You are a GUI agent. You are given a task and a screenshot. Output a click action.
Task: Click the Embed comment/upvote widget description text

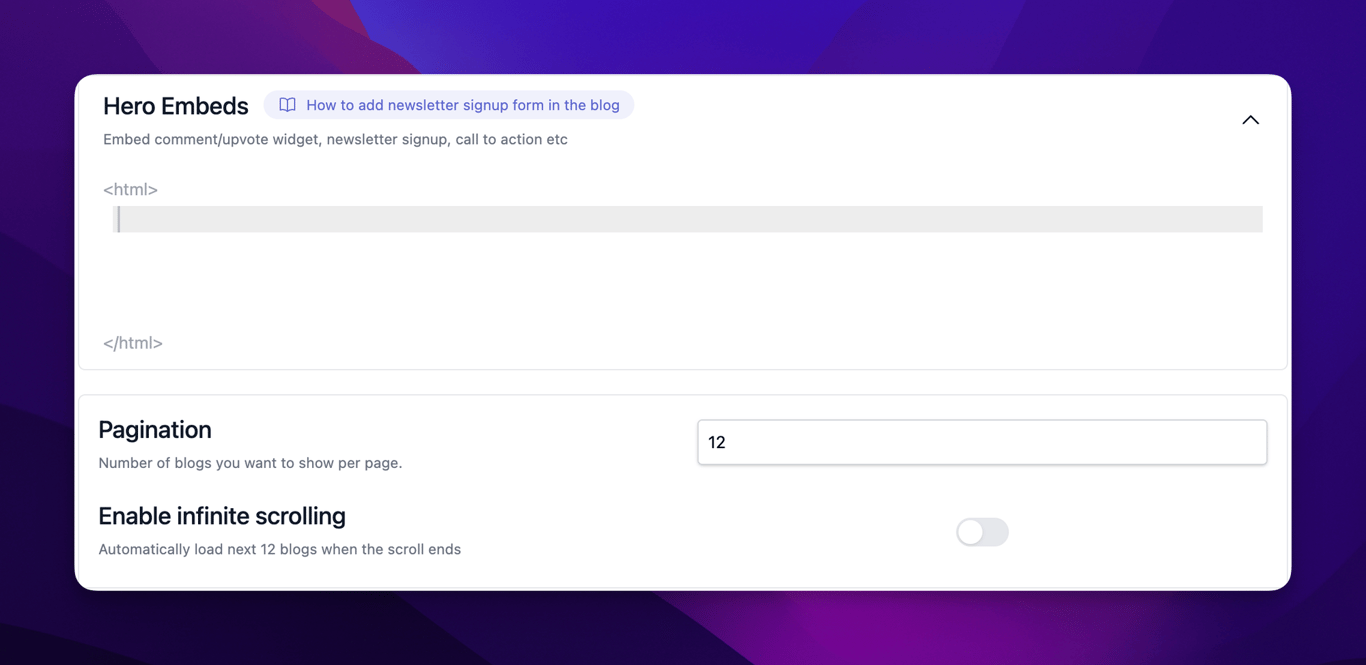tap(335, 139)
